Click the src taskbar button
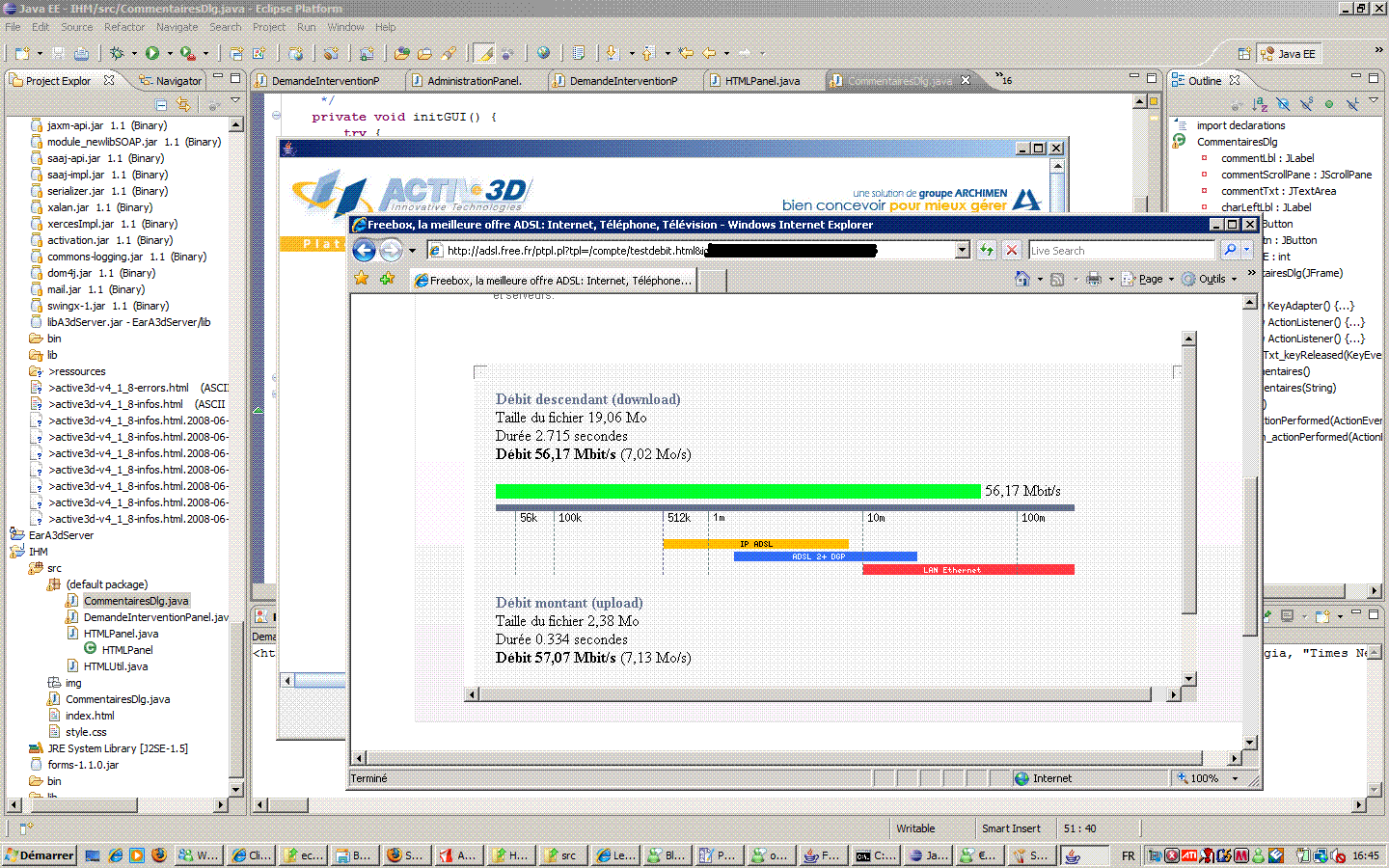Viewport: 1389px width, 868px height. [x=561, y=854]
